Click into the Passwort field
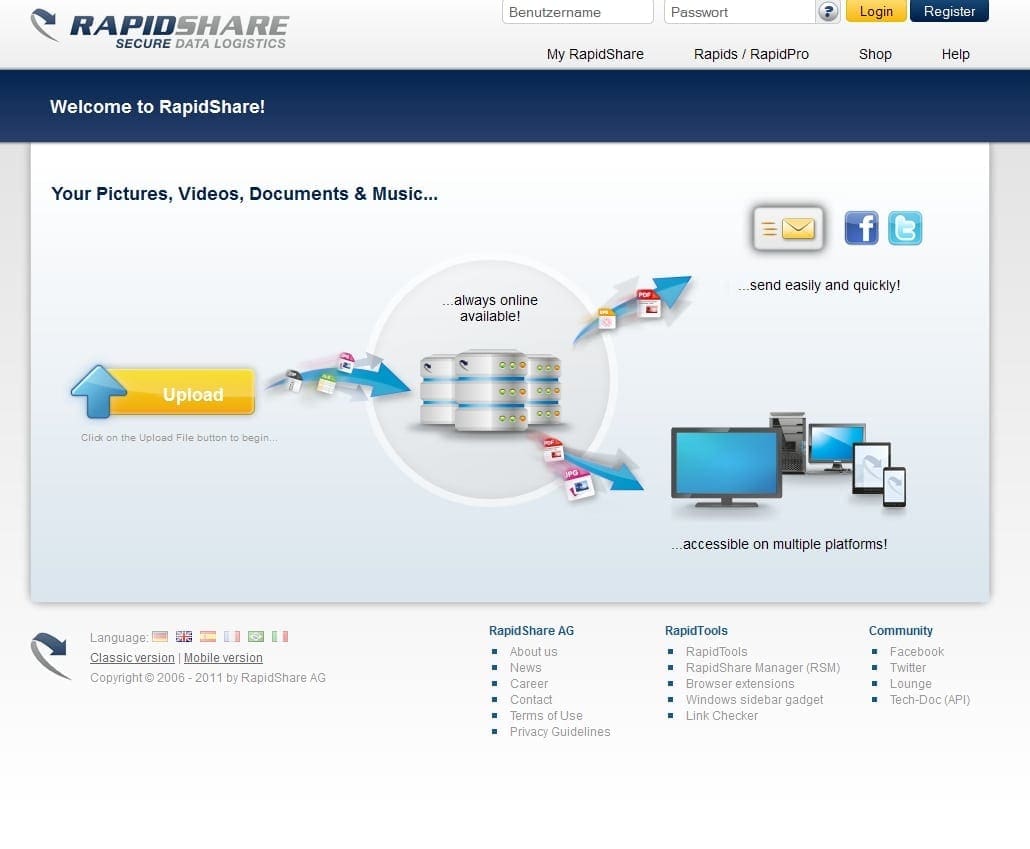This screenshot has height=849, width=1030. click(x=739, y=12)
